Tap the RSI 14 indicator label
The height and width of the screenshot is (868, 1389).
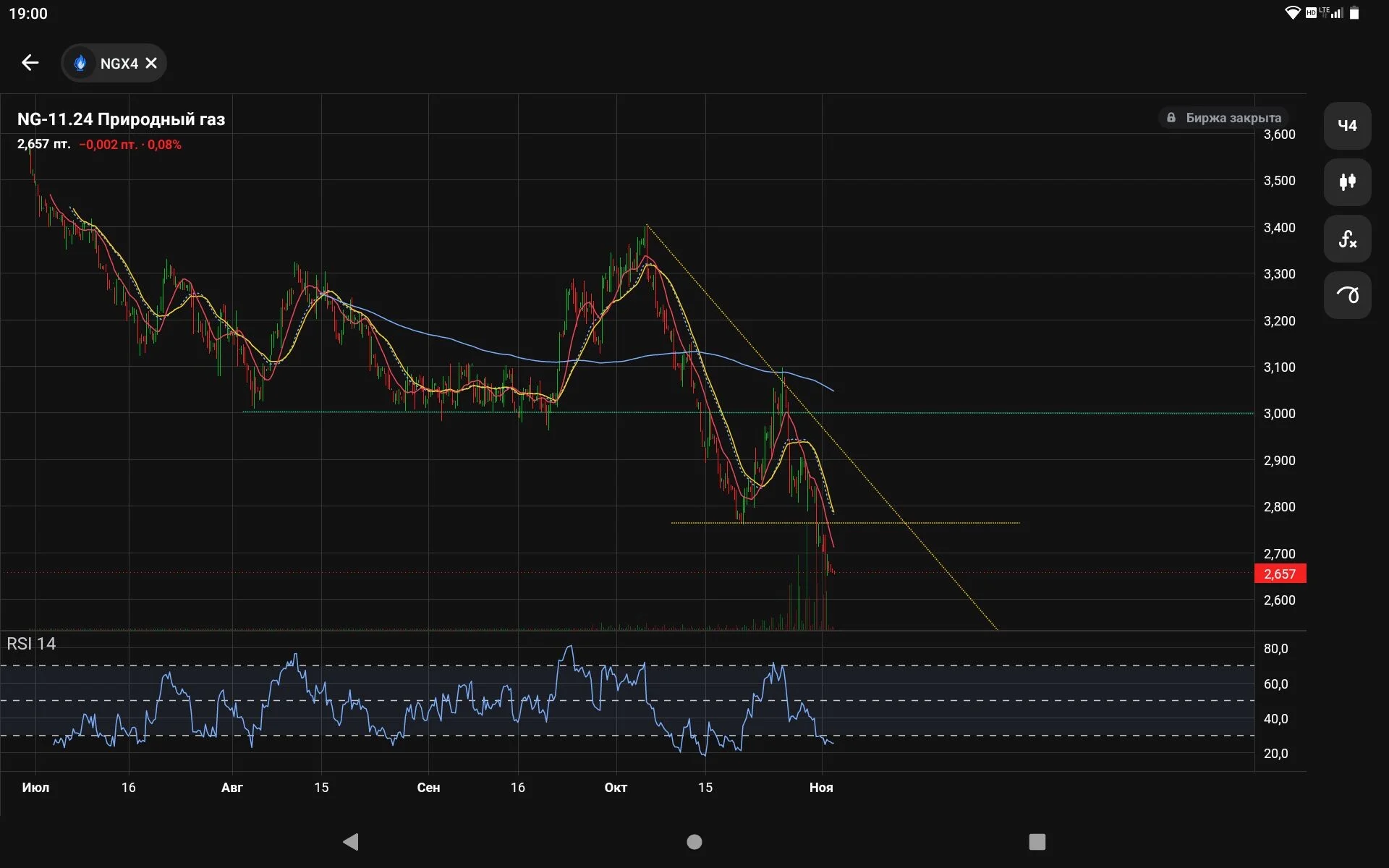click(31, 644)
